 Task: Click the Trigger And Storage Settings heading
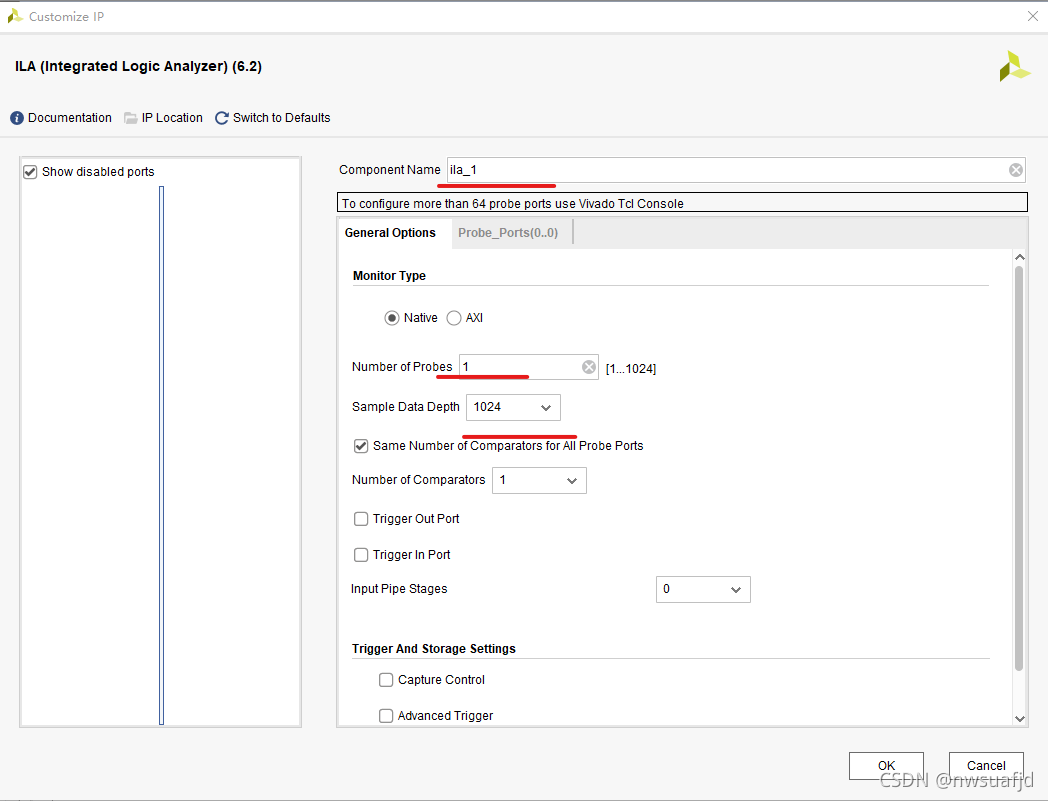(x=434, y=649)
